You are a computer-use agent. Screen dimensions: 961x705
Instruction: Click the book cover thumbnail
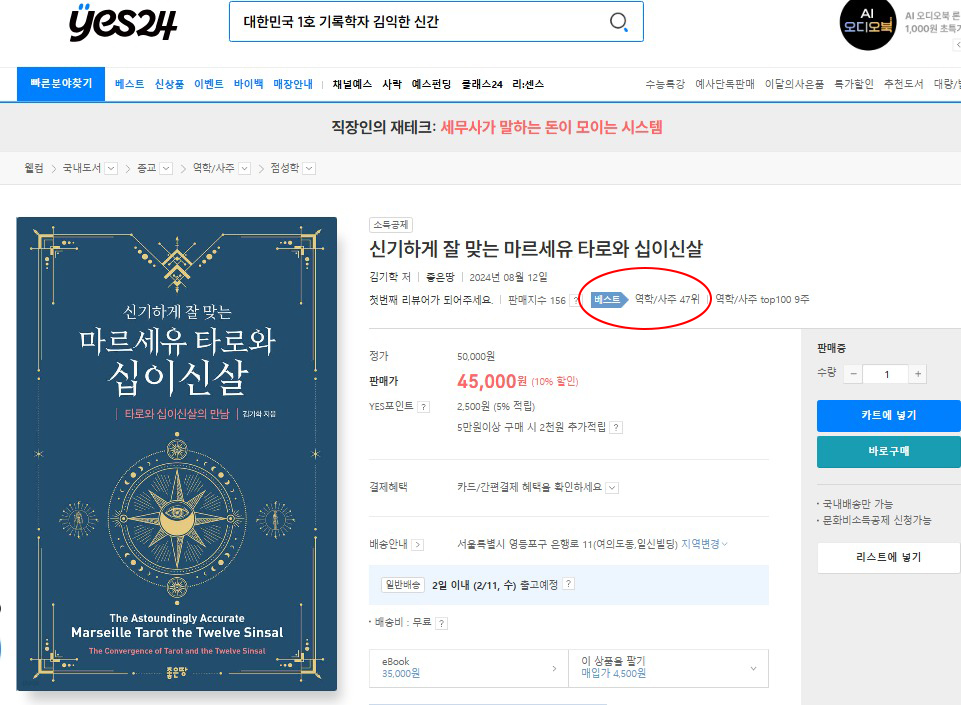click(x=177, y=454)
